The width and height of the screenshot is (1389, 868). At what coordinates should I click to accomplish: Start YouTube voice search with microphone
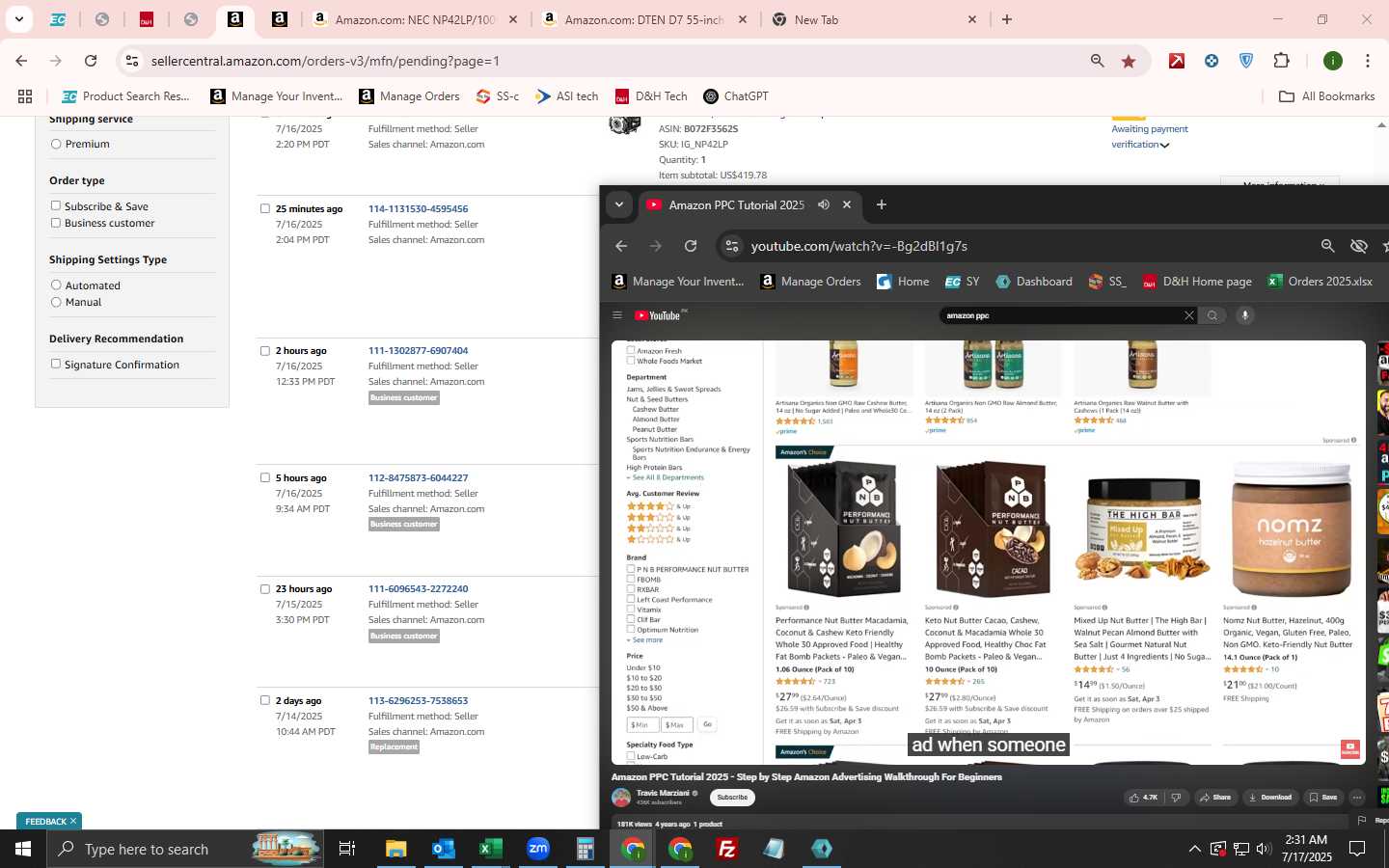pyautogui.click(x=1245, y=315)
